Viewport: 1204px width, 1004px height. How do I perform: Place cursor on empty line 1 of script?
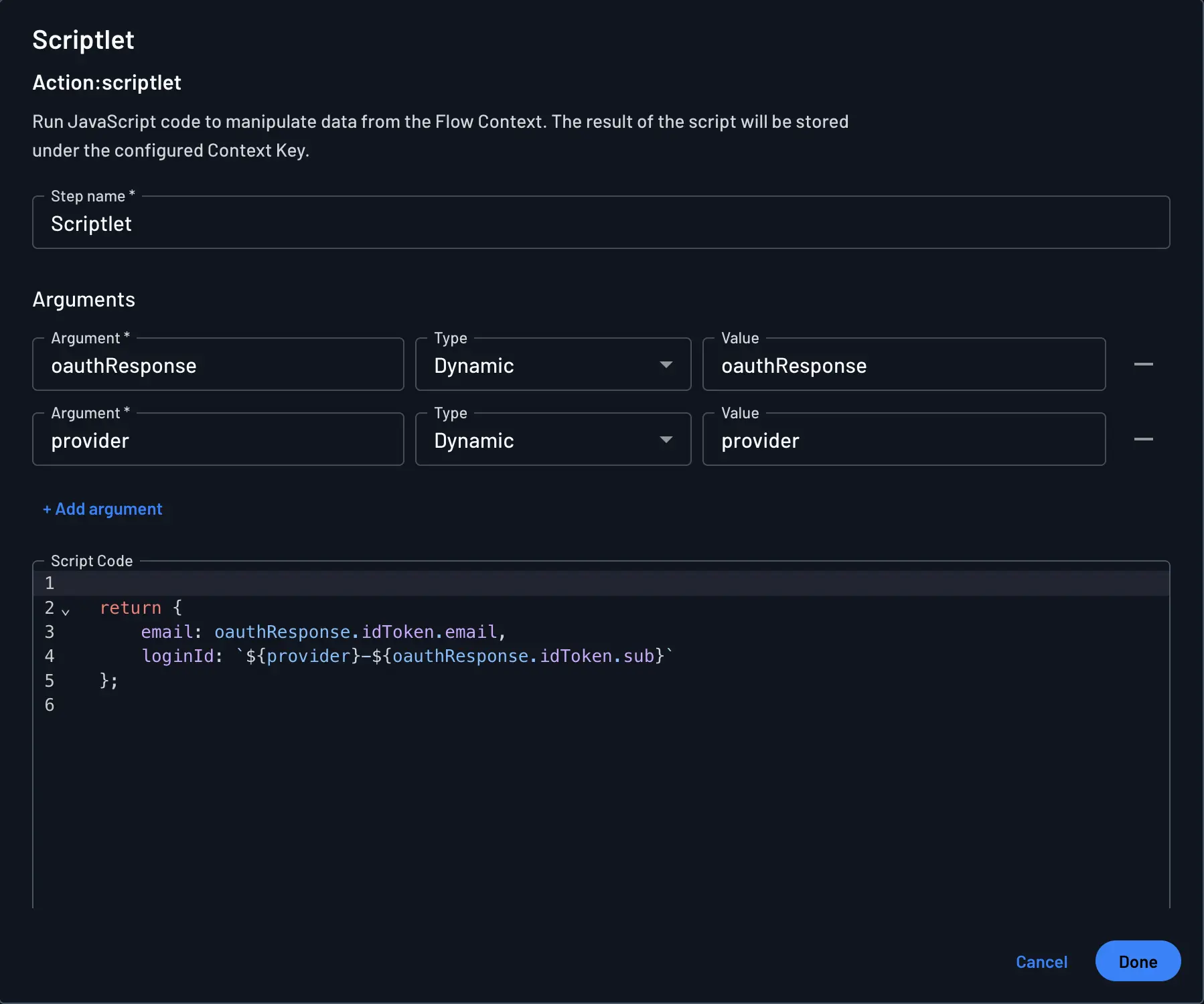(x=601, y=583)
